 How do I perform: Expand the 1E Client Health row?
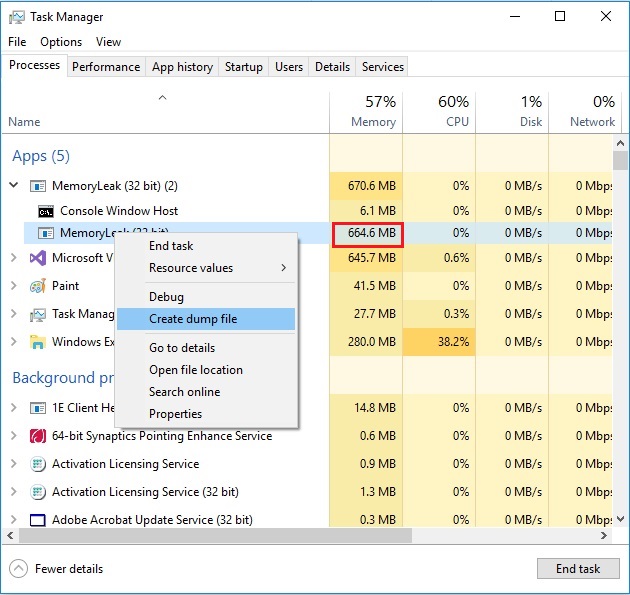pyautogui.click(x=14, y=408)
